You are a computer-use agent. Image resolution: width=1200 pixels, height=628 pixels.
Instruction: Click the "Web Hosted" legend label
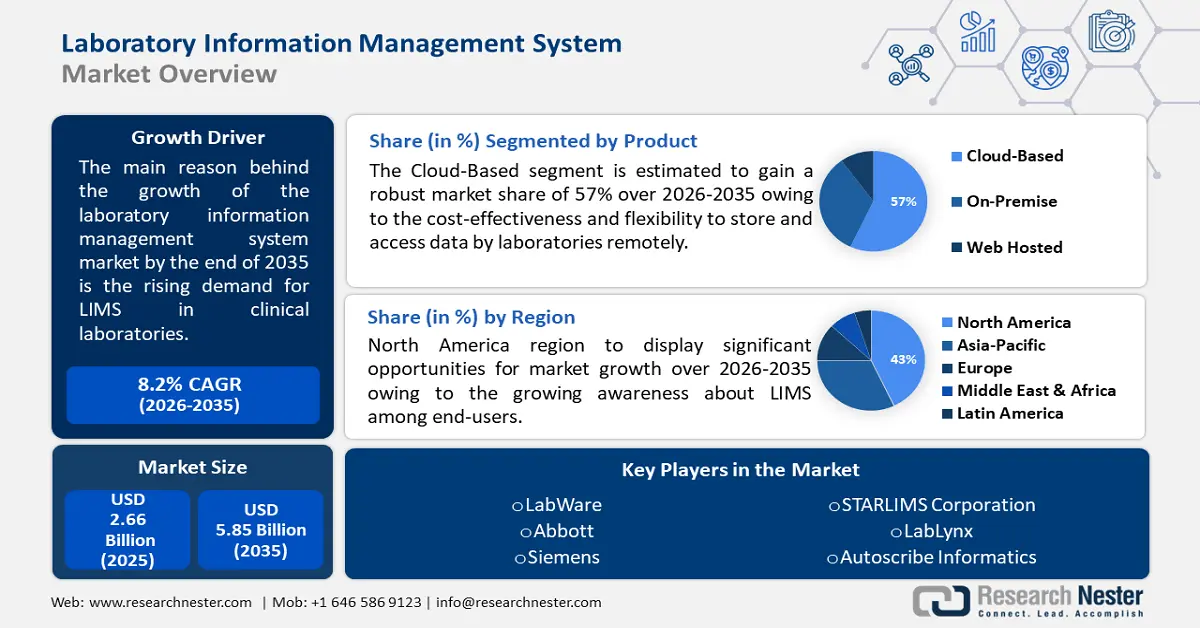pyautogui.click(x=1014, y=248)
